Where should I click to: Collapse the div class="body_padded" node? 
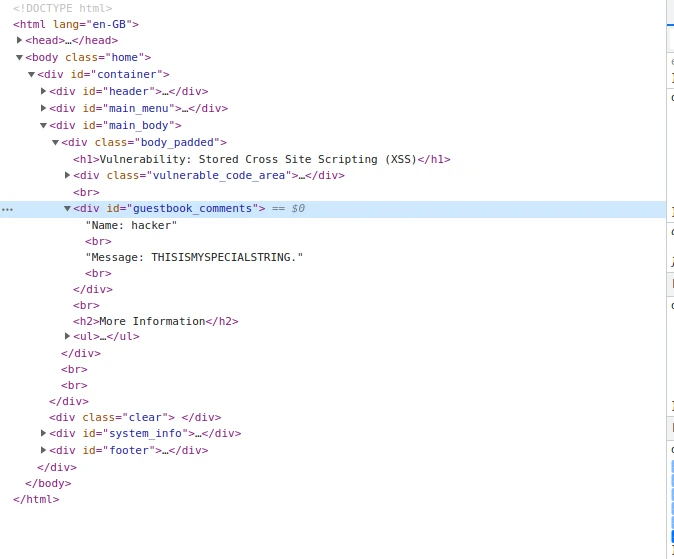(x=56, y=143)
